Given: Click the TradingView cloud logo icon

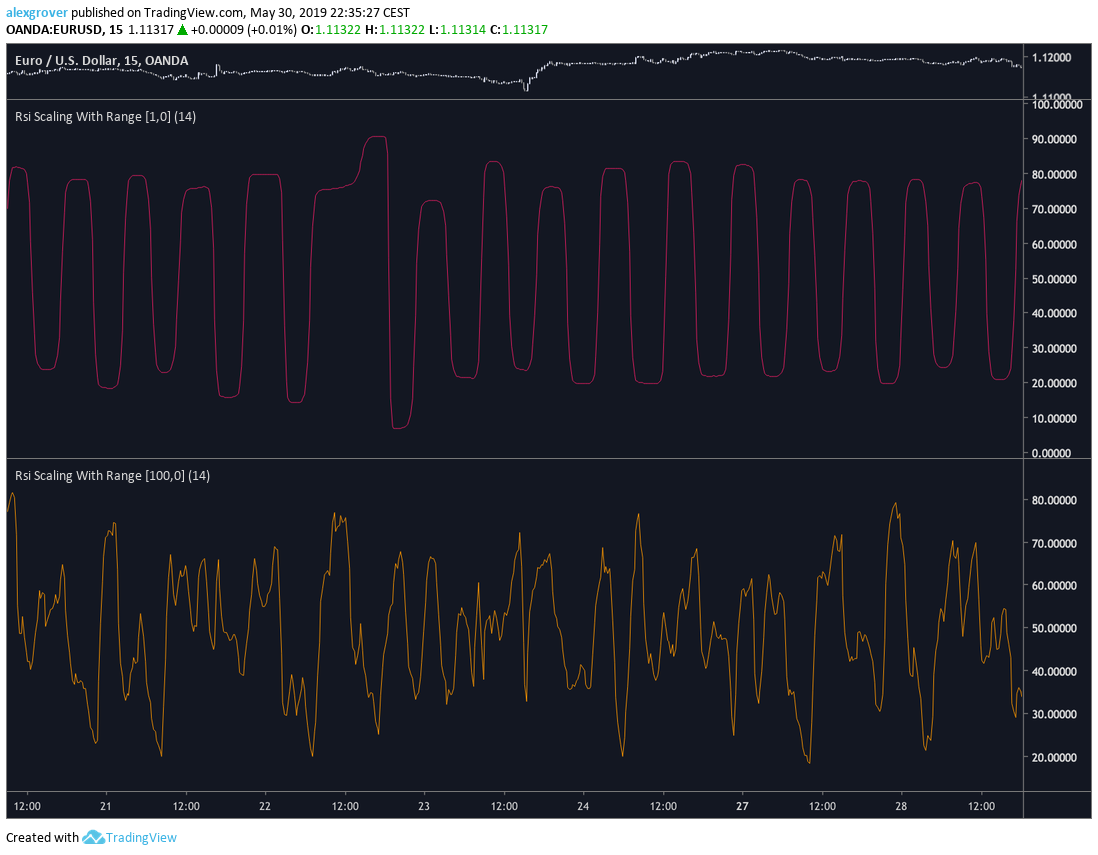Looking at the screenshot, I should tap(93, 837).
